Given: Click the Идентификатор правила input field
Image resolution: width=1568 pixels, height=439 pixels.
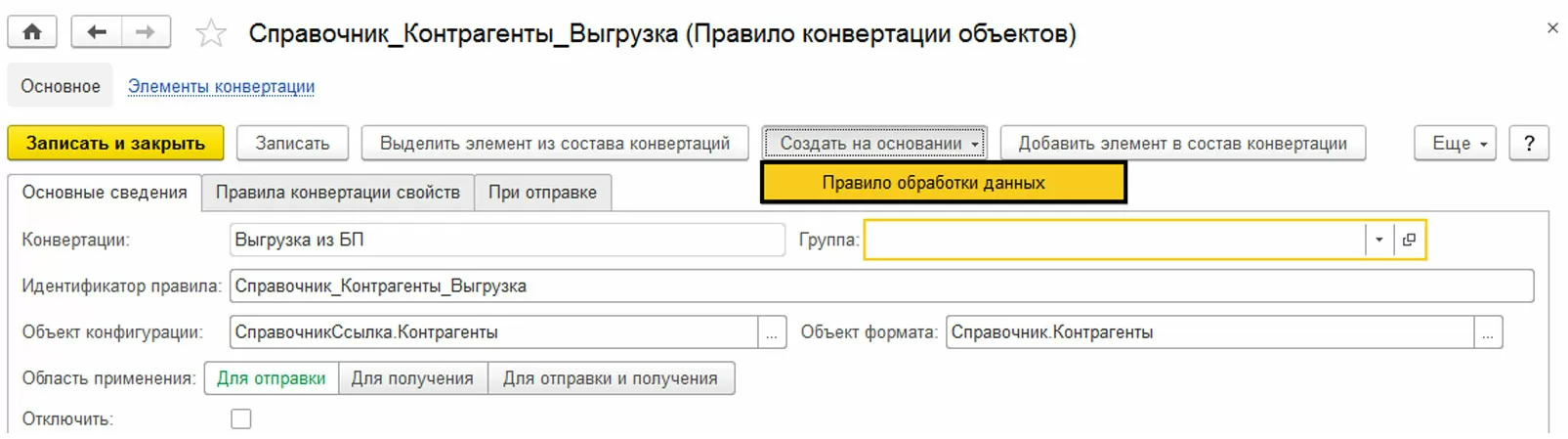Looking at the screenshot, I should point(881,286).
